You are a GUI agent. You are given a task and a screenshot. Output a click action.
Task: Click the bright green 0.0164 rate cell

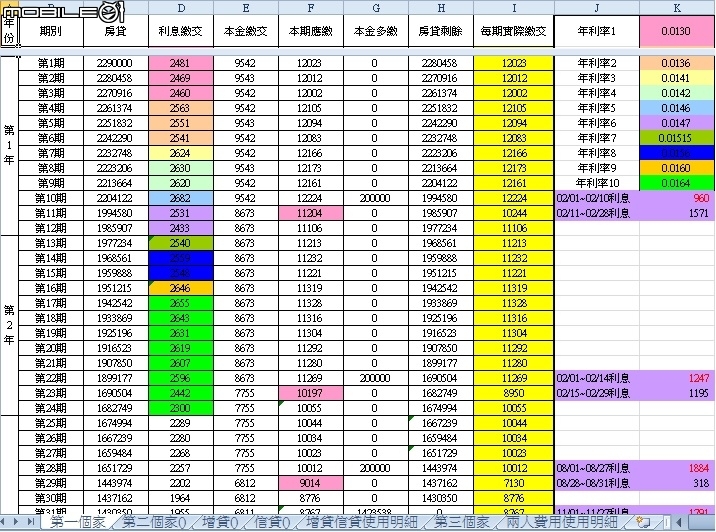point(677,183)
